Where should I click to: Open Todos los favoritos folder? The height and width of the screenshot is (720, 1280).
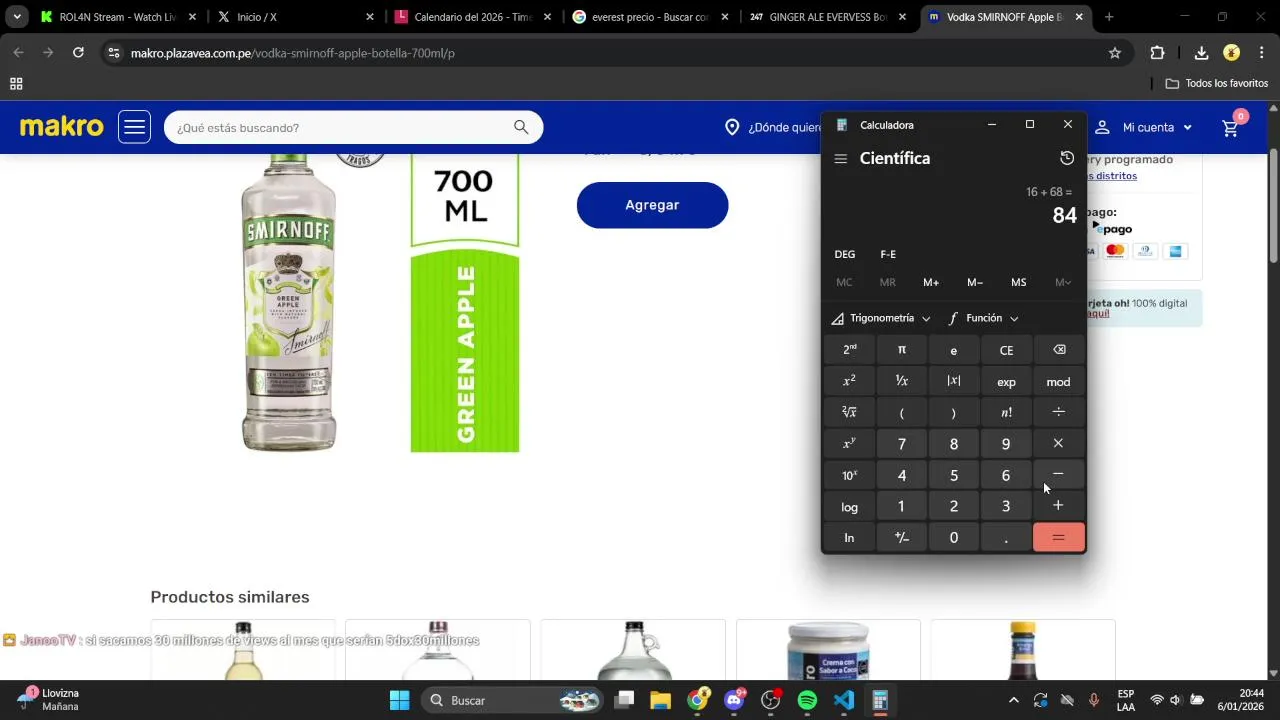point(1217,83)
